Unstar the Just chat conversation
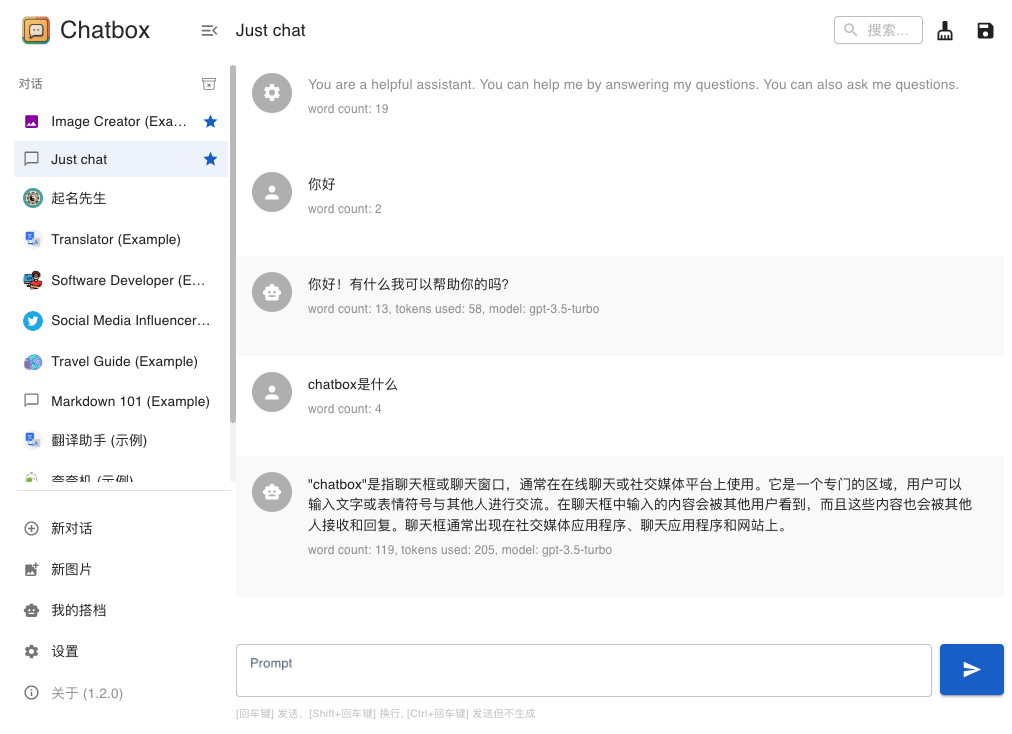 pos(210,159)
